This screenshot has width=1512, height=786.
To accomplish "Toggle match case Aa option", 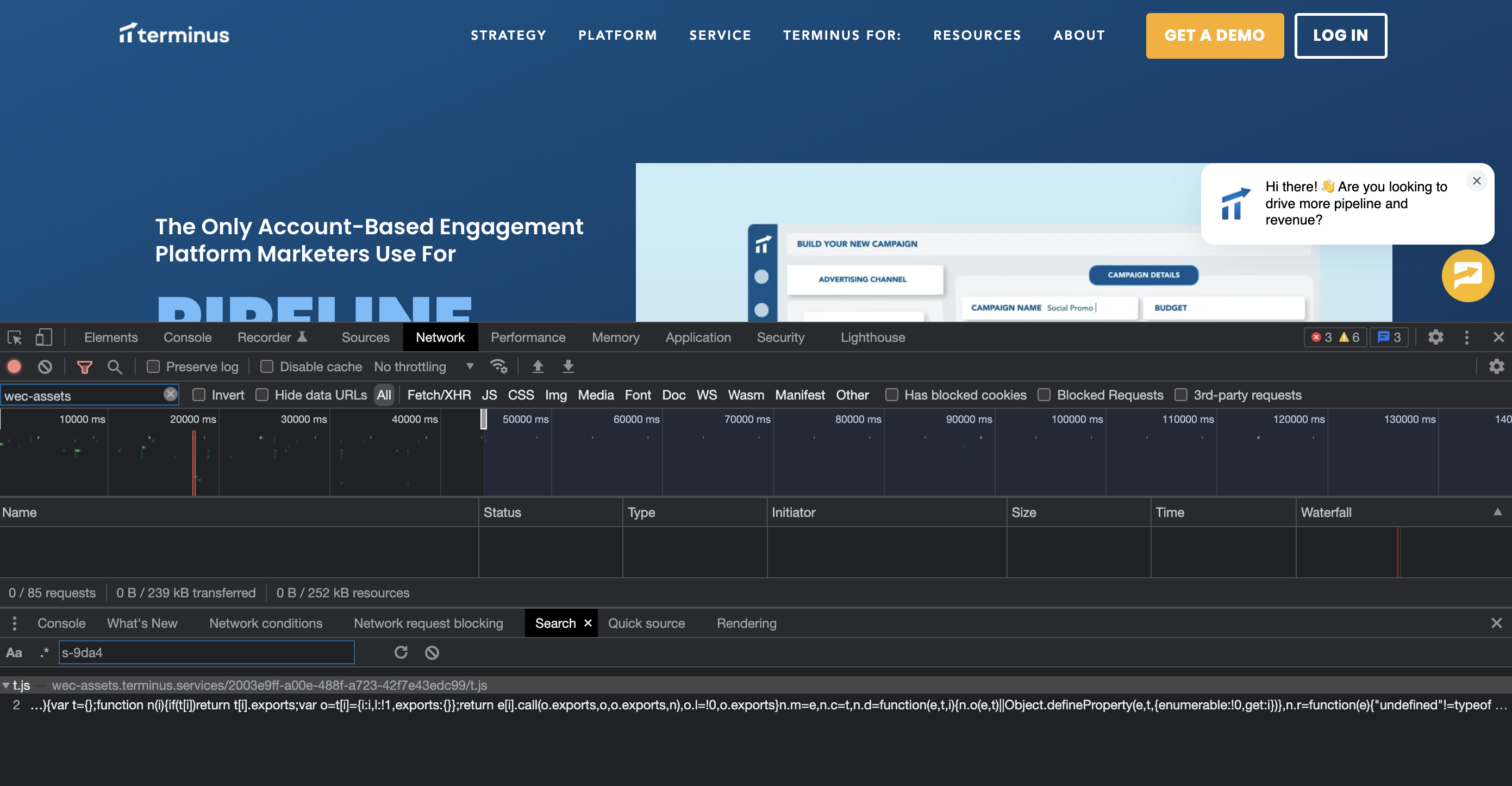I will (14, 653).
